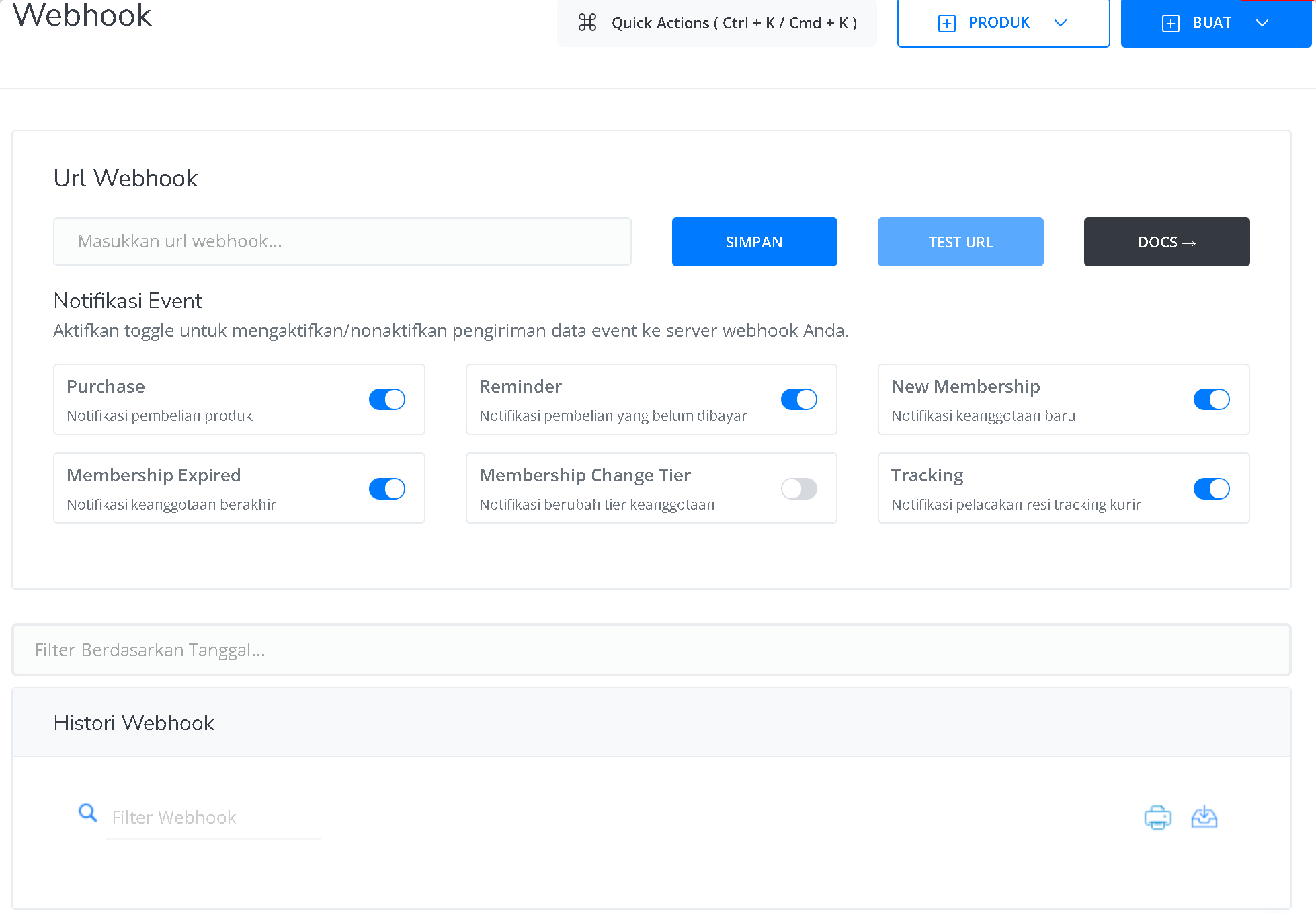Click the 'Notifikasi pembelian yang belum dibayar' text

613,416
